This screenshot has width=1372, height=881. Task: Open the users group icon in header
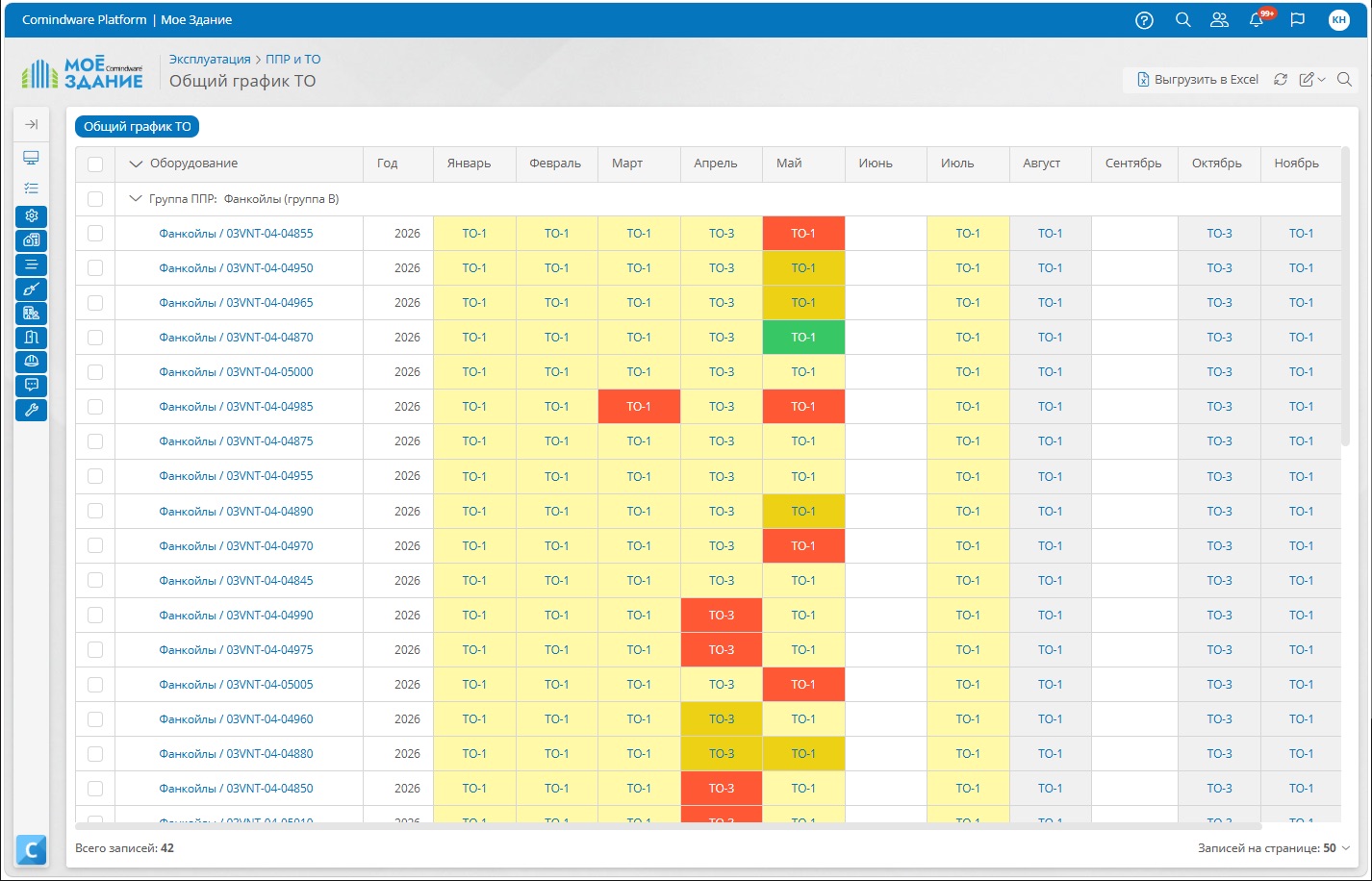tap(1219, 20)
